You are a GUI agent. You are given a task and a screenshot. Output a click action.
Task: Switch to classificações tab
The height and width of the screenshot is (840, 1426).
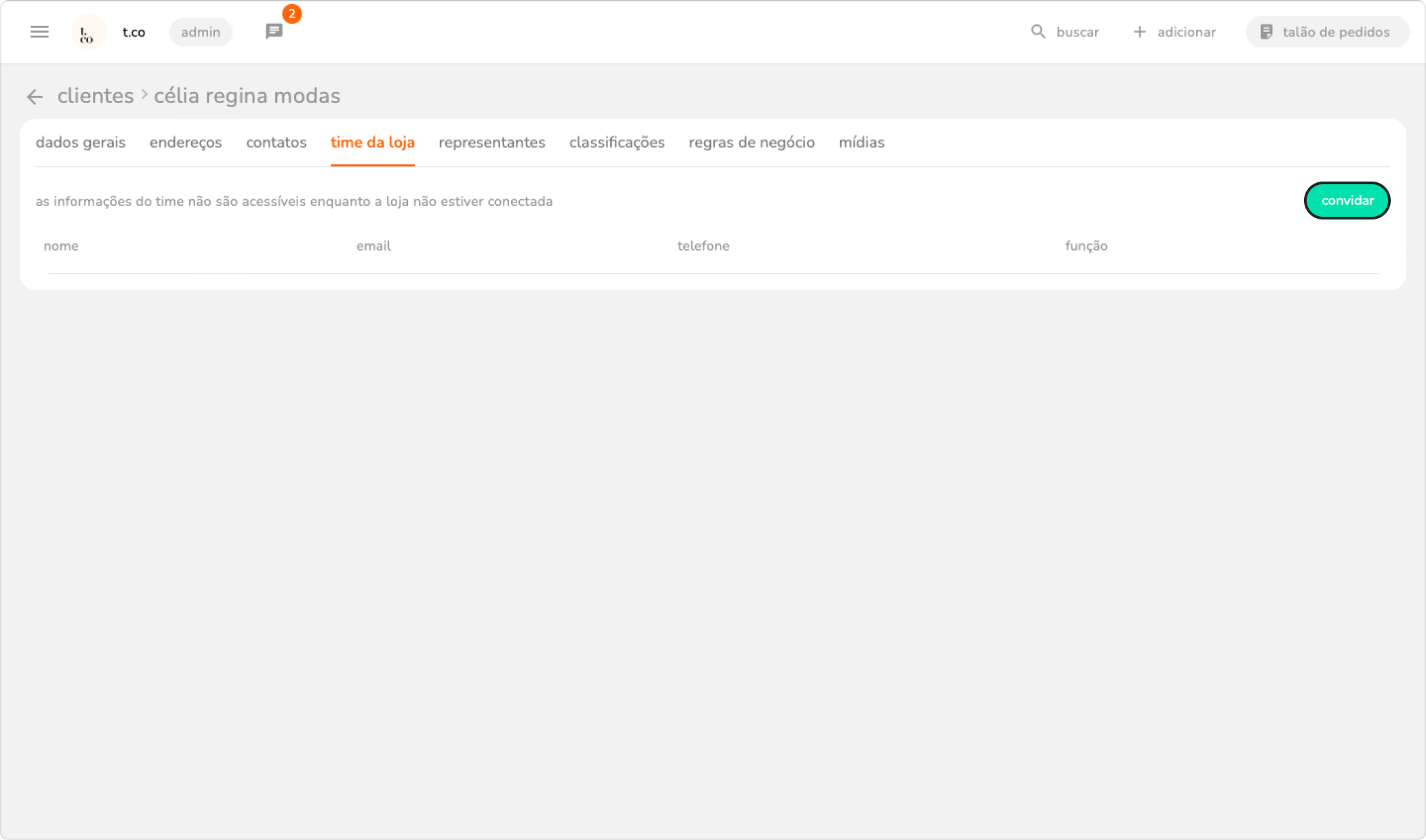point(617,142)
